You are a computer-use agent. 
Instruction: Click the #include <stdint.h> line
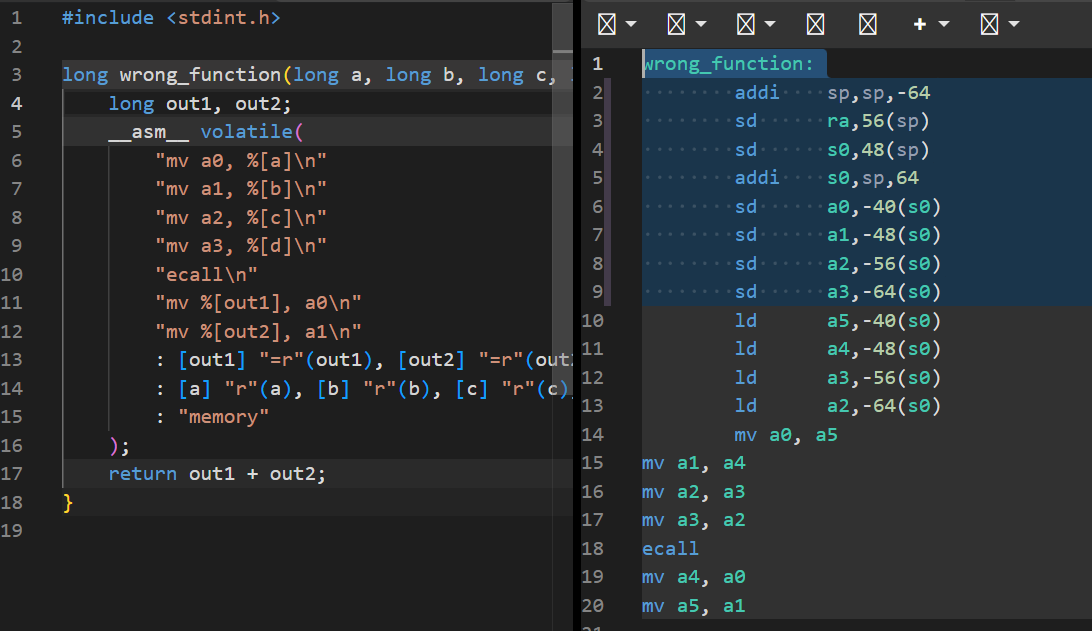pos(171,18)
